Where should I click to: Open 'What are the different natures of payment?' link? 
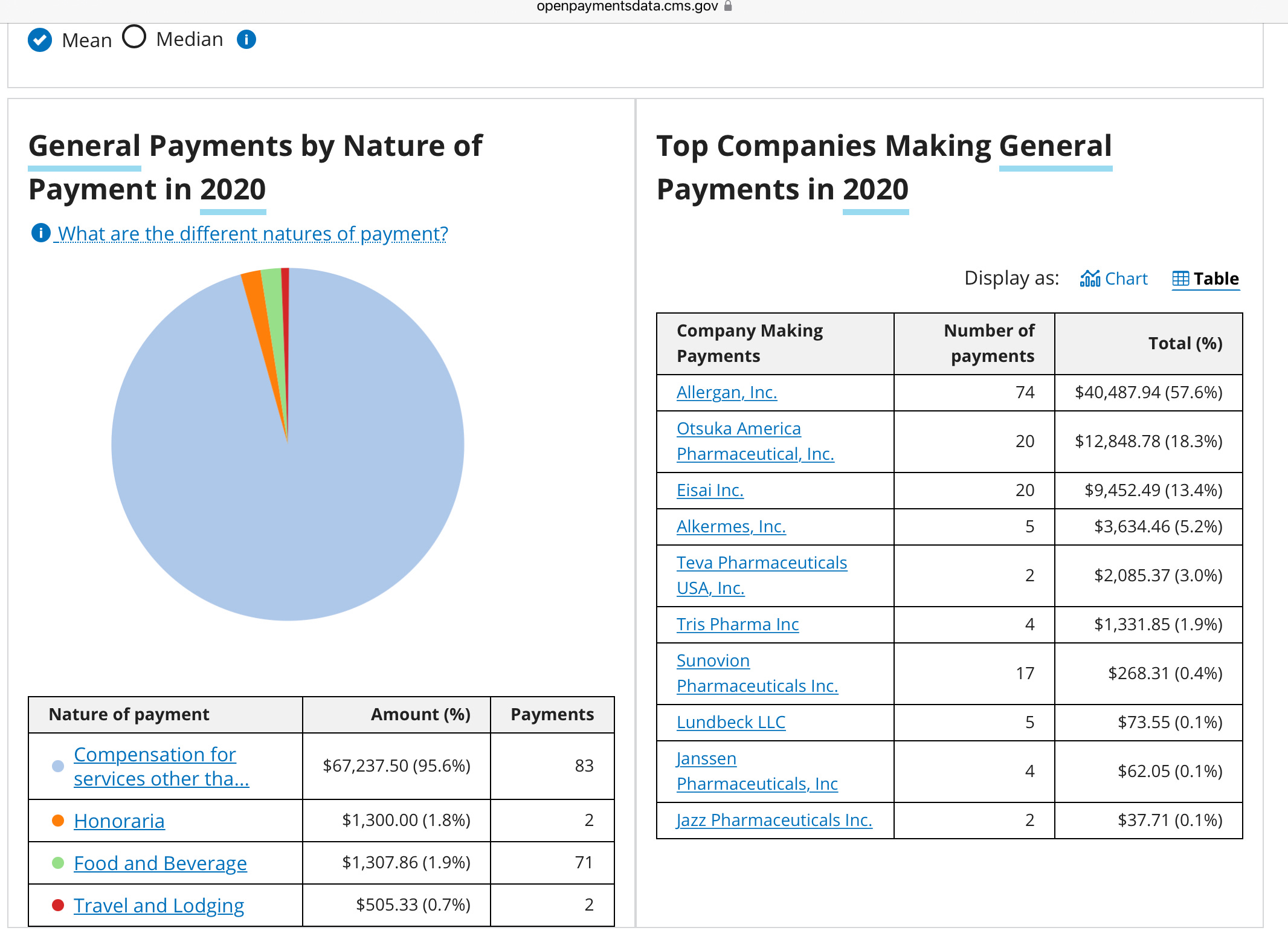coord(253,233)
